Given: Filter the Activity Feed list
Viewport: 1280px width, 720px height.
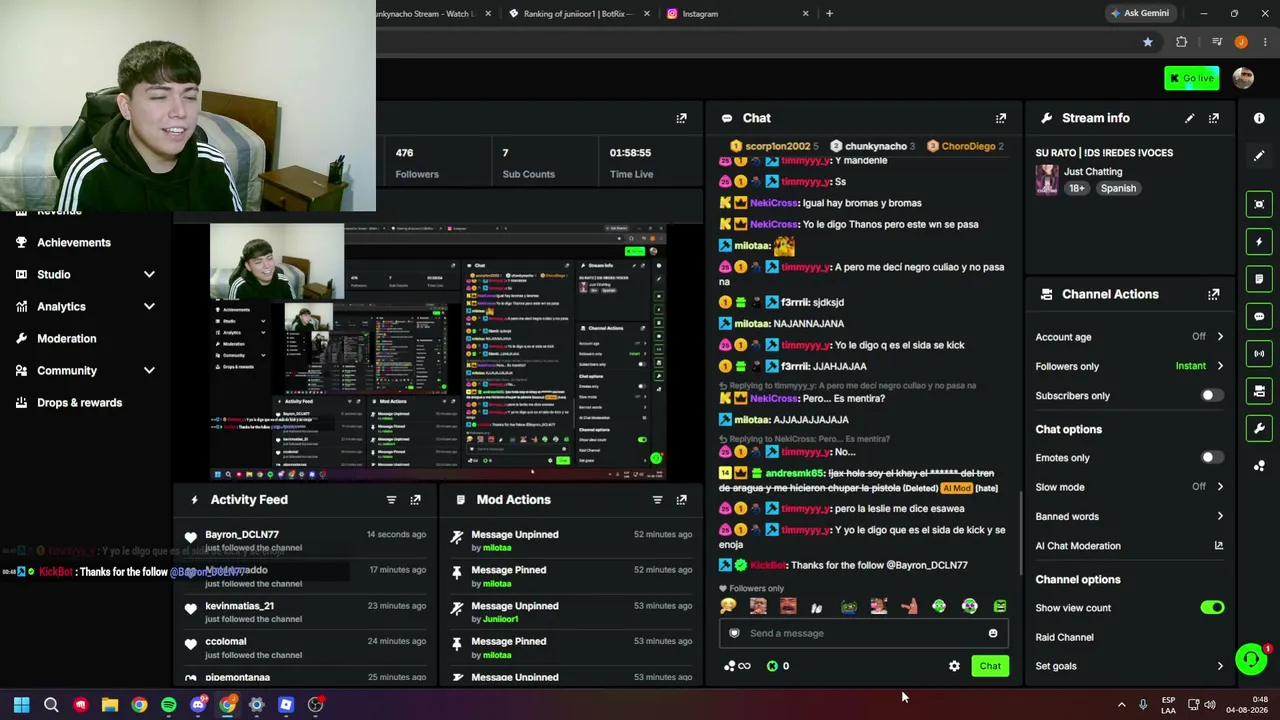Looking at the screenshot, I should coord(391,500).
